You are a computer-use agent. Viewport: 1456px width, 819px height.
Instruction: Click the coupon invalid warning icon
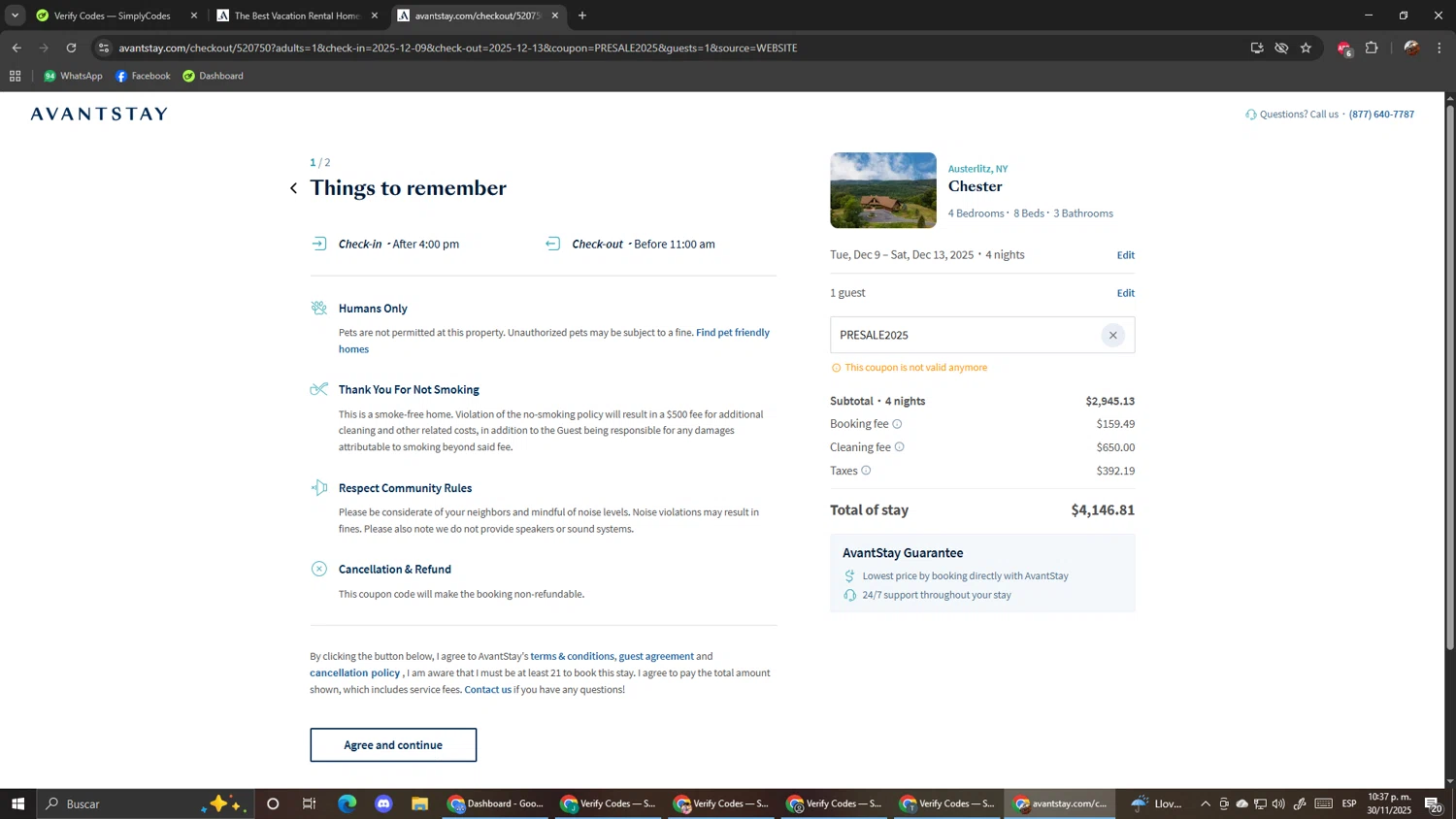836,368
